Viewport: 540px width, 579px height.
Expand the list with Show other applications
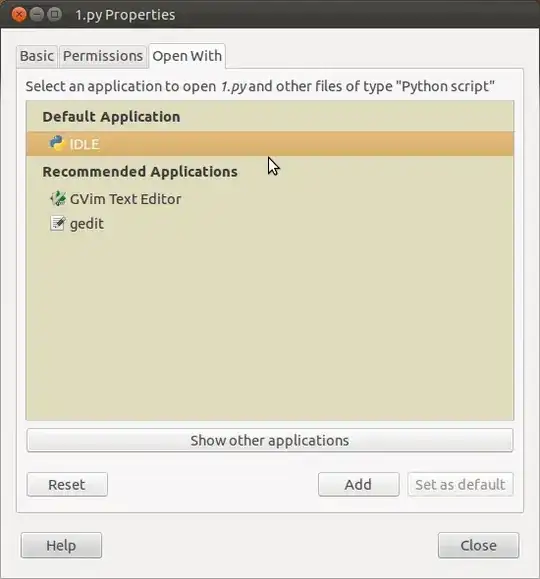coord(270,440)
